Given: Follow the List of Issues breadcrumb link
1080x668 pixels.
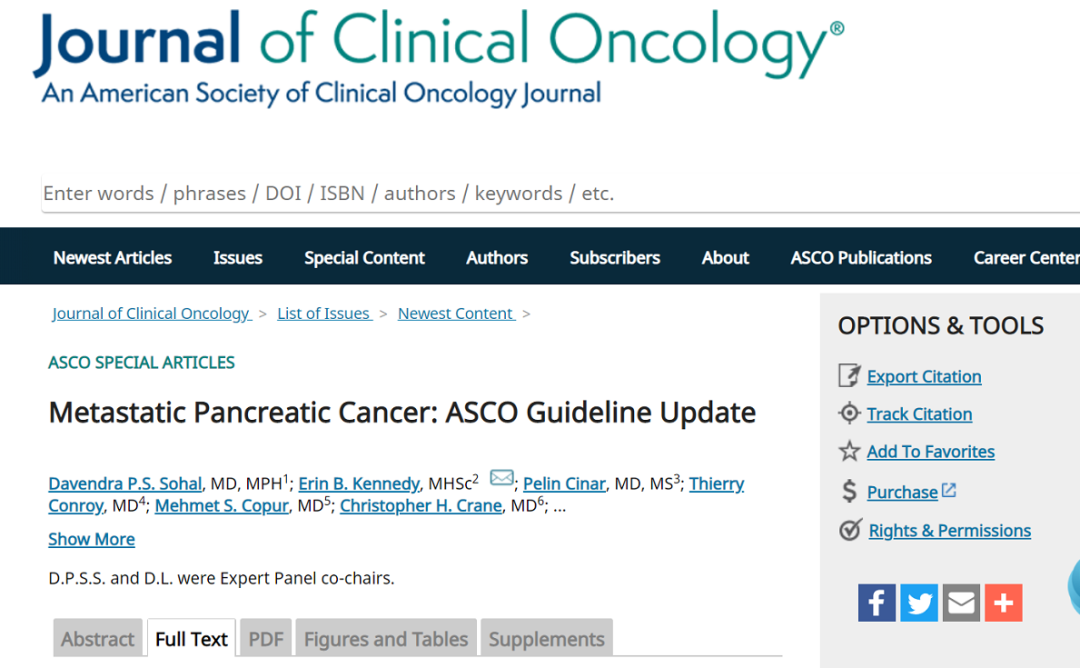Looking at the screenshot, I should 324,313.
